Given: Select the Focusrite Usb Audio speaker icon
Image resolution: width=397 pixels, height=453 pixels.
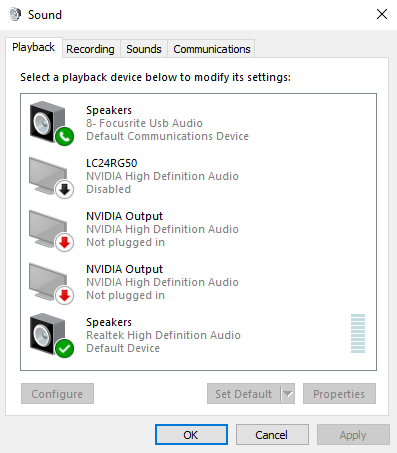Looking at the screenshot, I should tap(51, 123).
